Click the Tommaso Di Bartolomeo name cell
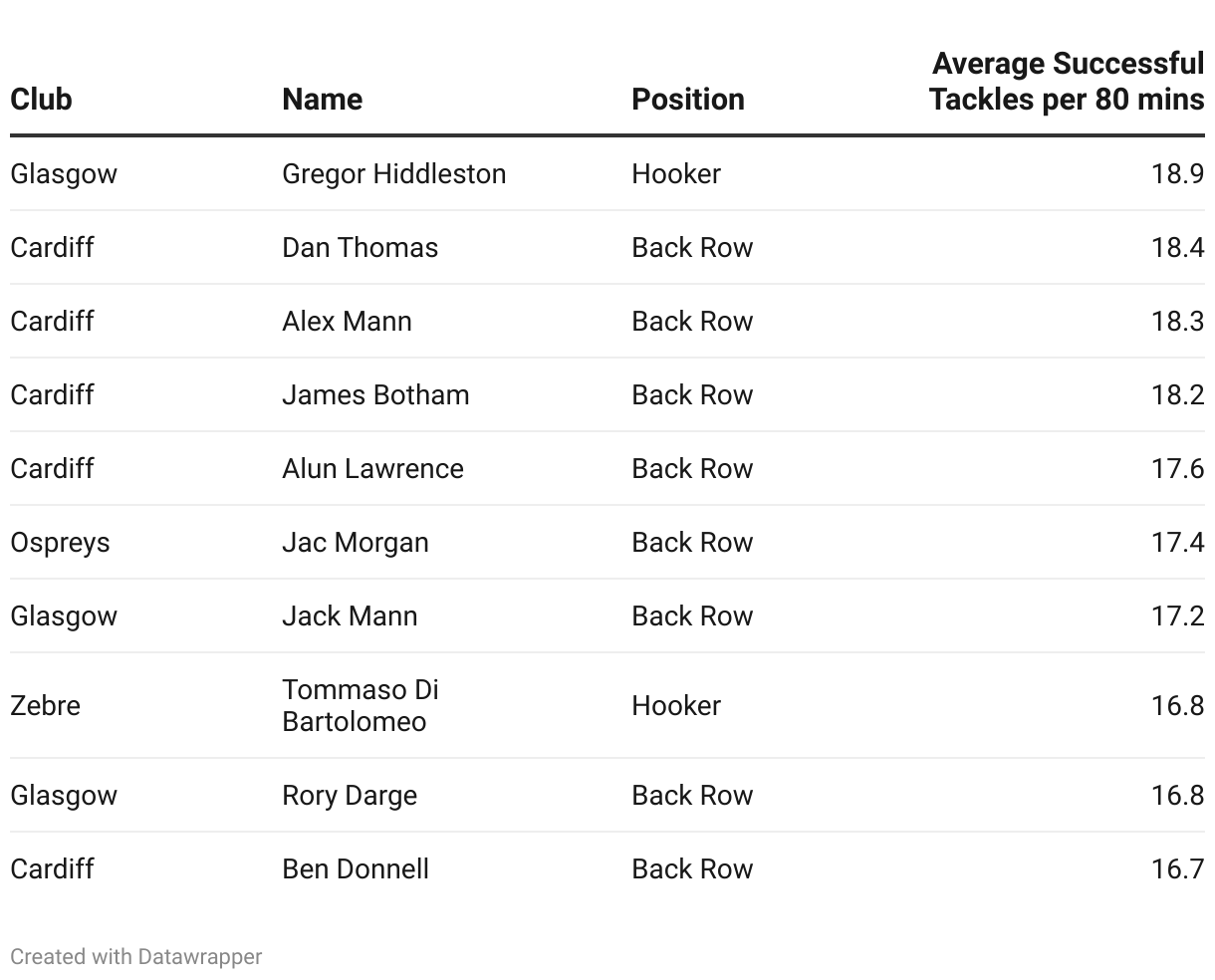Image resolution: width=1215 pixels, height=980 pixels. tap(360, 705)
